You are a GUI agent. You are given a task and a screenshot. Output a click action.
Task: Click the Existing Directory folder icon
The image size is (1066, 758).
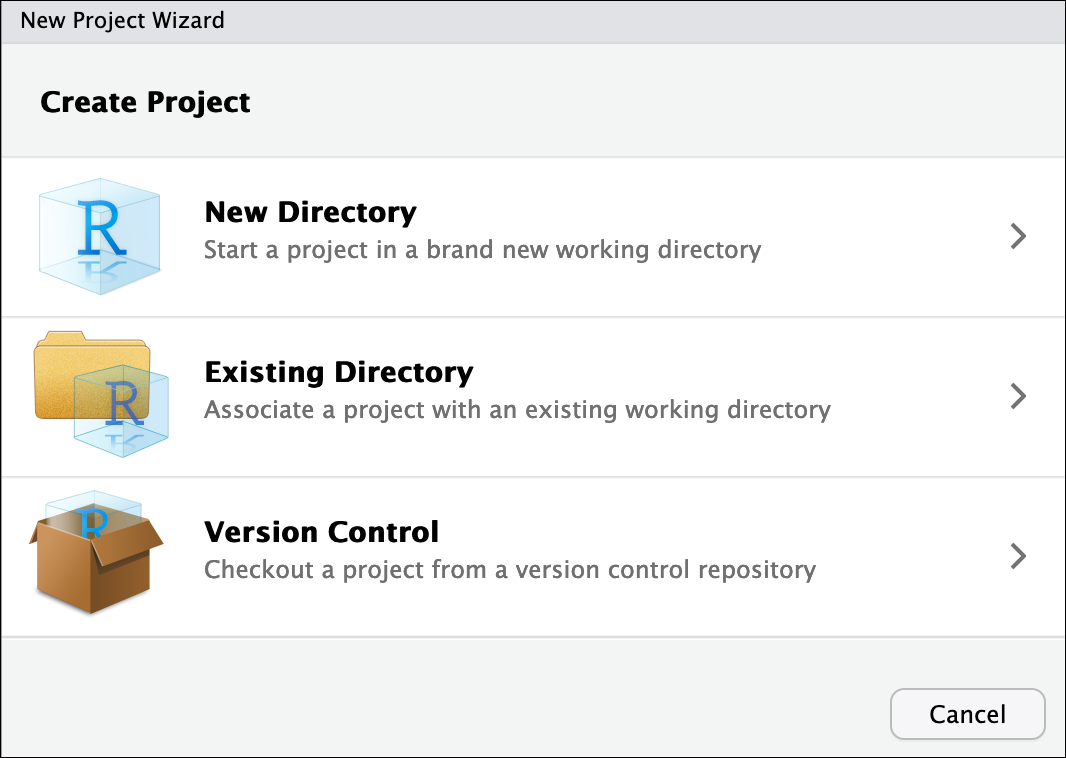90,374
